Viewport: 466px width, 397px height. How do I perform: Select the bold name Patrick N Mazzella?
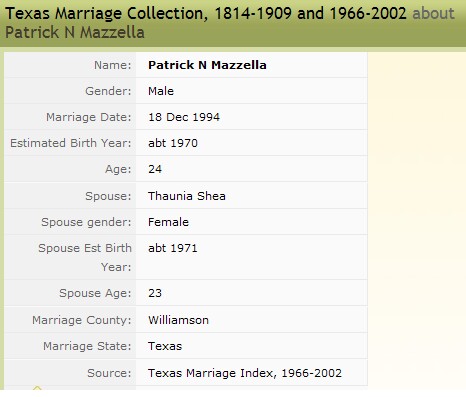207,65
